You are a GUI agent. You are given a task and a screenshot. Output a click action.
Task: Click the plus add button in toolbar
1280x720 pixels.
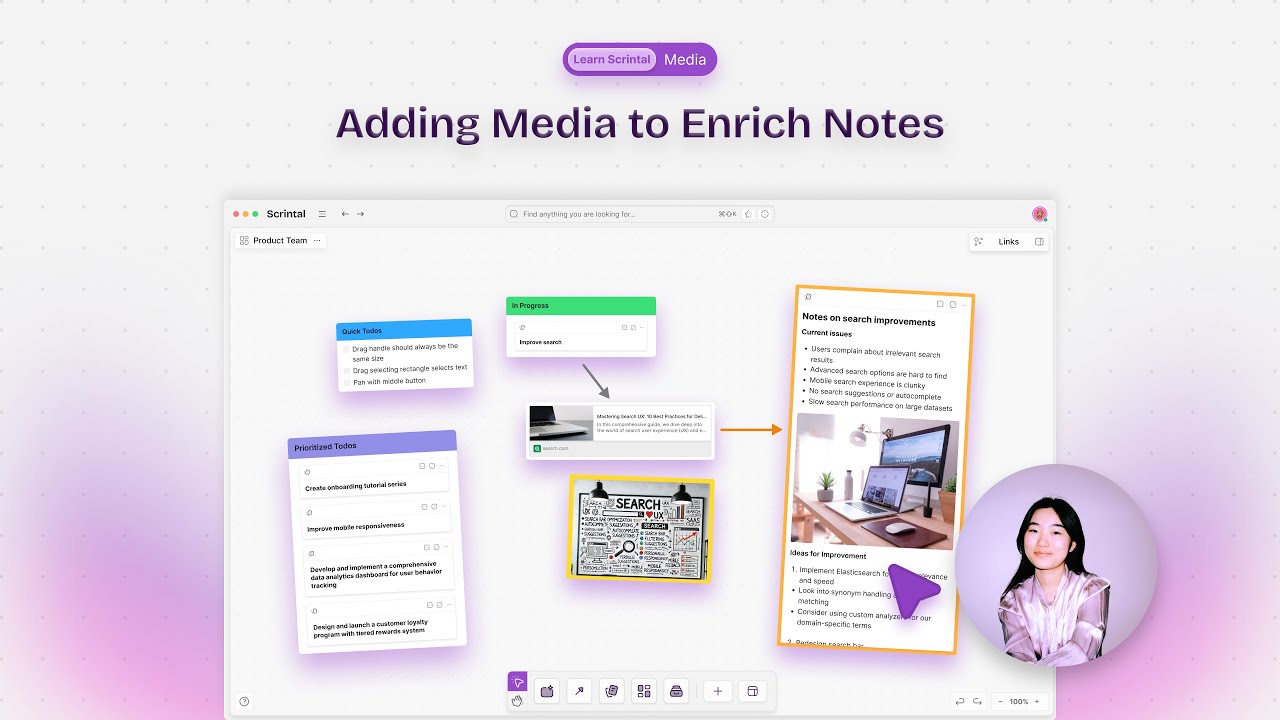point(717,691)
